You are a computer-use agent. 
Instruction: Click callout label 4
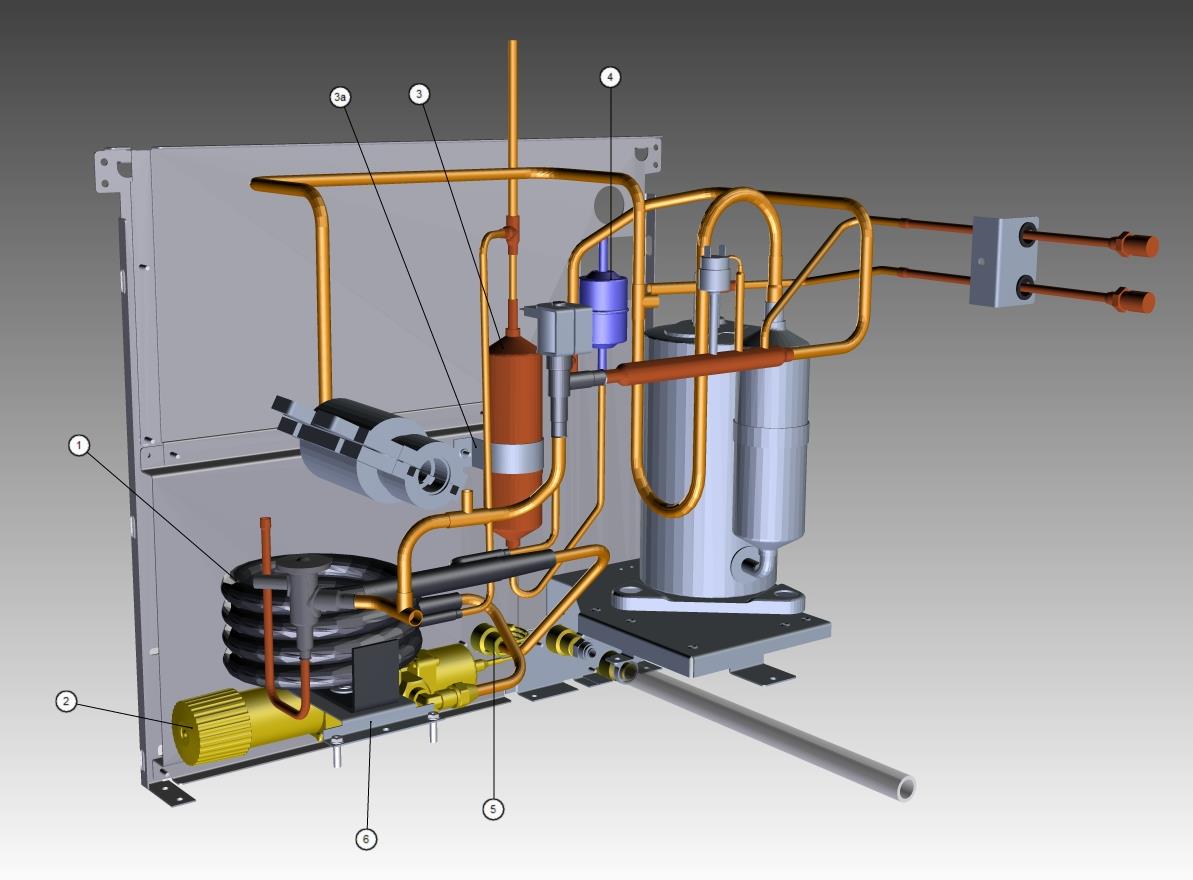tap(609, 77)
